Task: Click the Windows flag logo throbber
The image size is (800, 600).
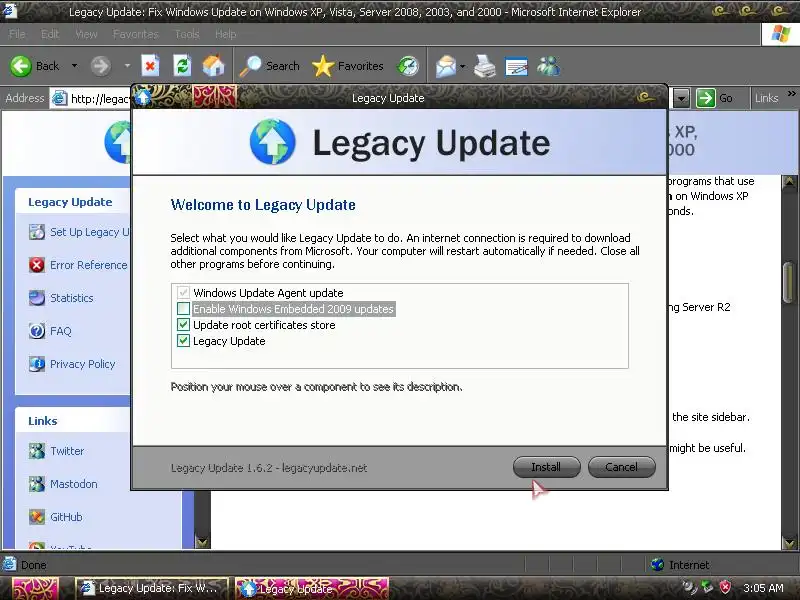Action: [780, 34]
